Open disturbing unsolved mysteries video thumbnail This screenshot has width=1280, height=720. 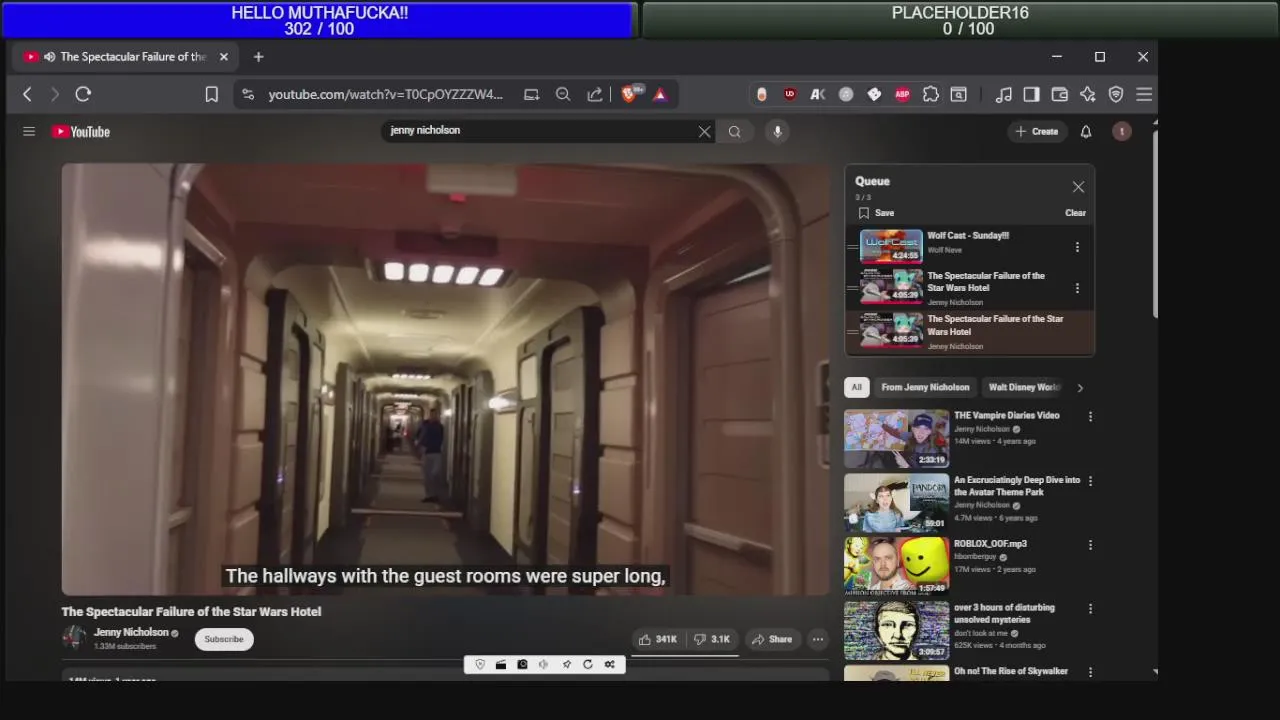tap(896, 630)
